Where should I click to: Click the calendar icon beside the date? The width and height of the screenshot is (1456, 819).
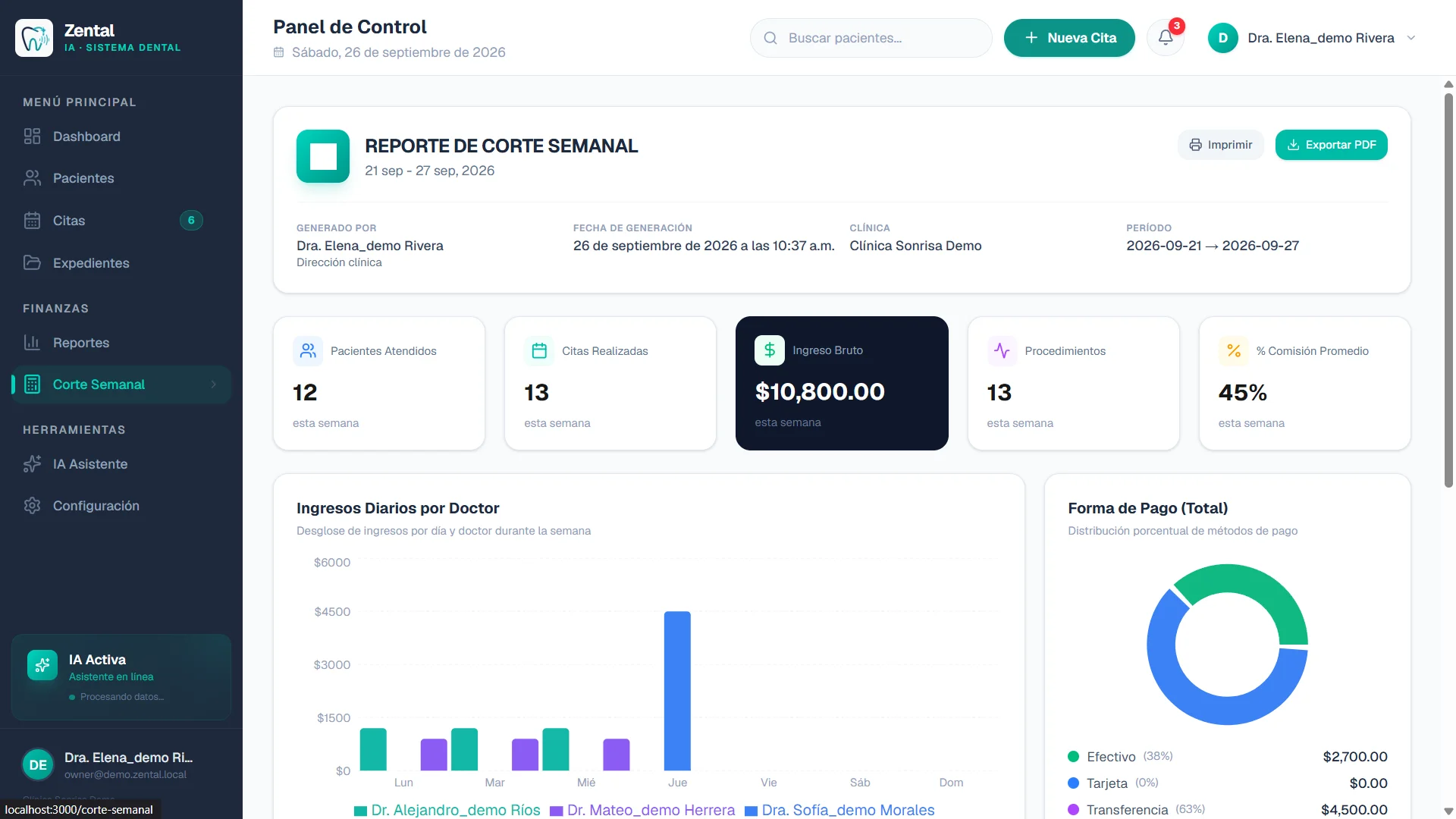pos(279,52)
